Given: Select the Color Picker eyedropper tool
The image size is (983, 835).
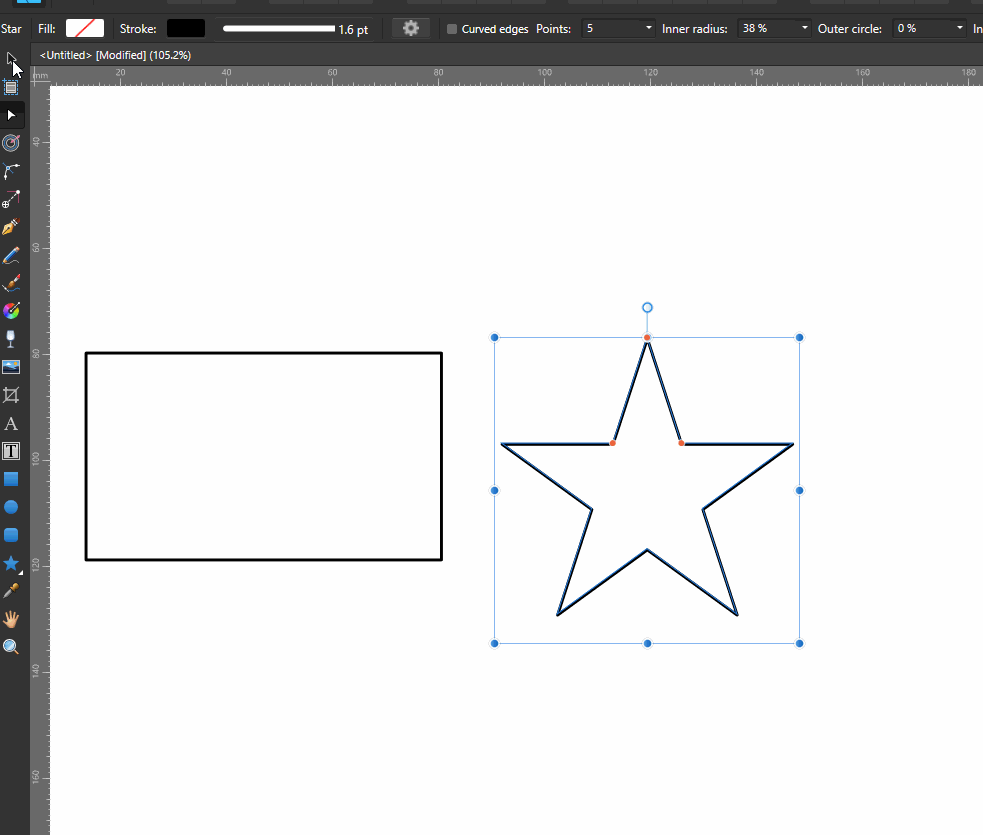Looking at the screenshot, I should [x=11, y=591].
